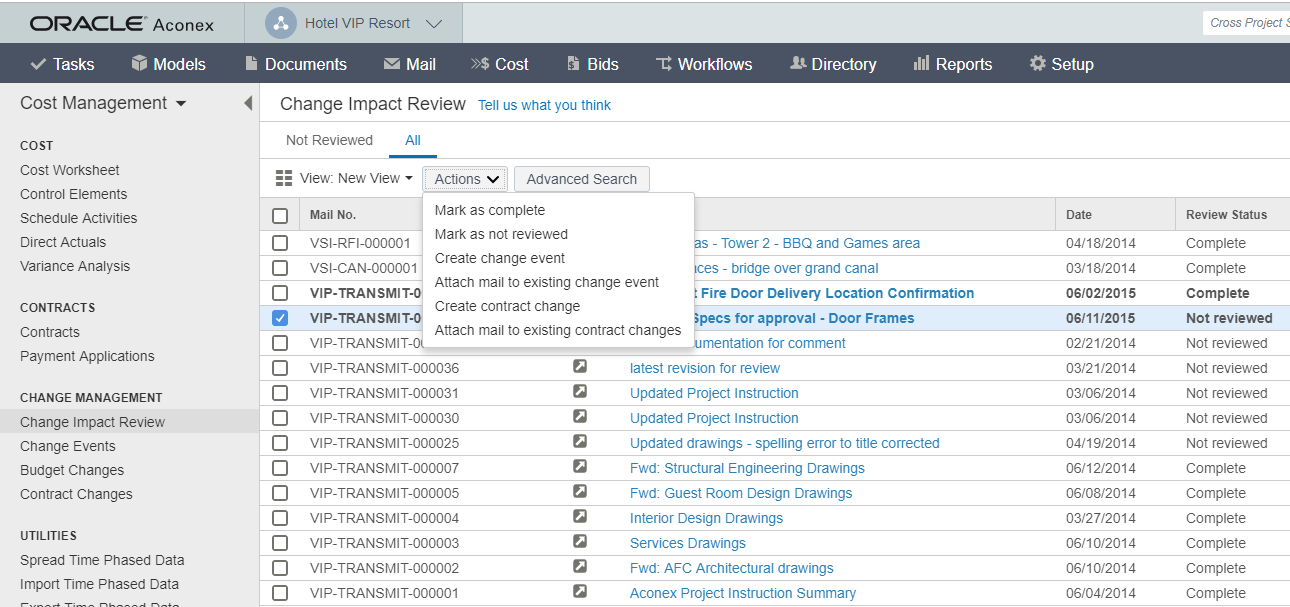Open Variance Analysis in sidebar
The image size is (1290, 607).
(x=75, y=266)
